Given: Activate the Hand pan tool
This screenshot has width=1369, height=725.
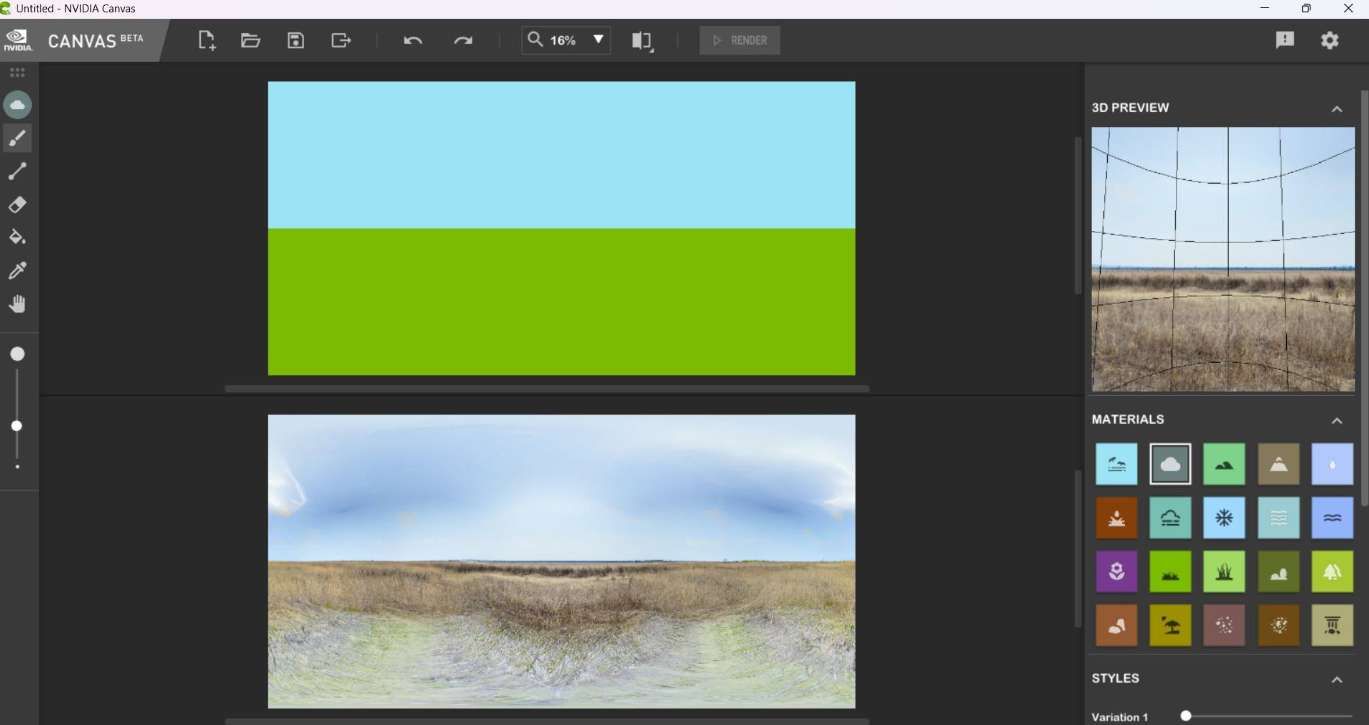Looking at the screenshot, I should 17,303.
